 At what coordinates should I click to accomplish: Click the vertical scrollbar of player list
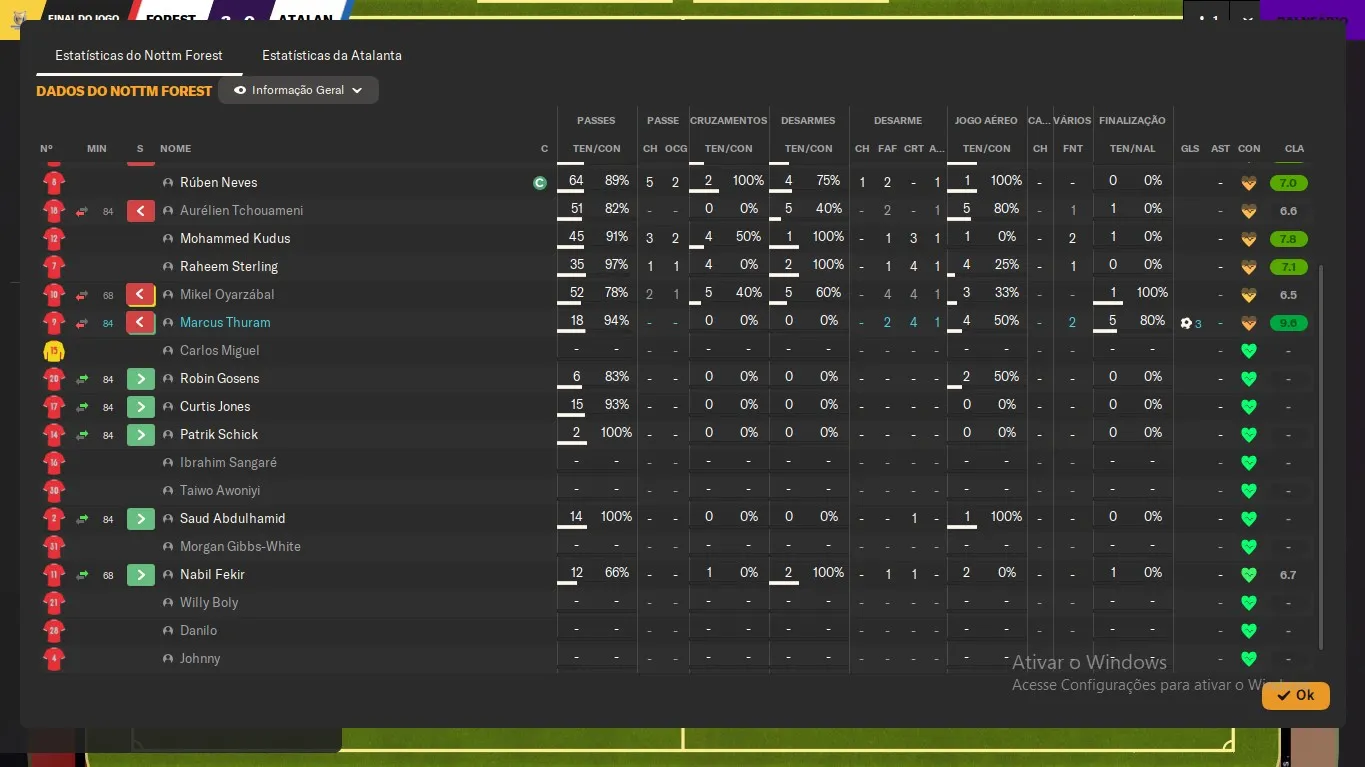(x=1322, y=457)
